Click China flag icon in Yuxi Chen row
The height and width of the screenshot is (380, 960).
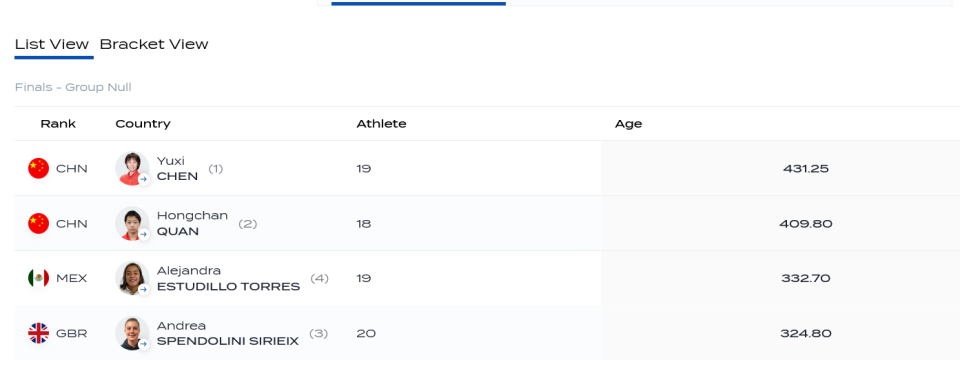pos(39,168)
